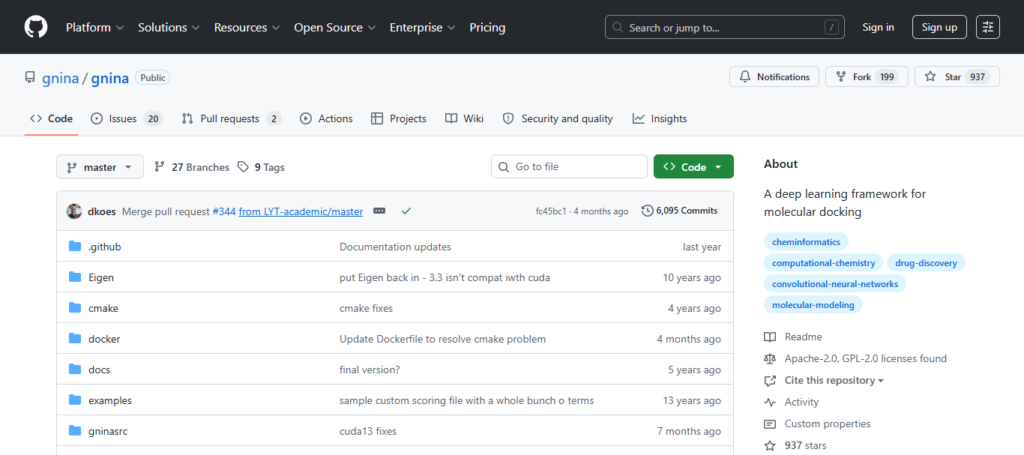Click from LYT-academic/master link

(301, 211)
